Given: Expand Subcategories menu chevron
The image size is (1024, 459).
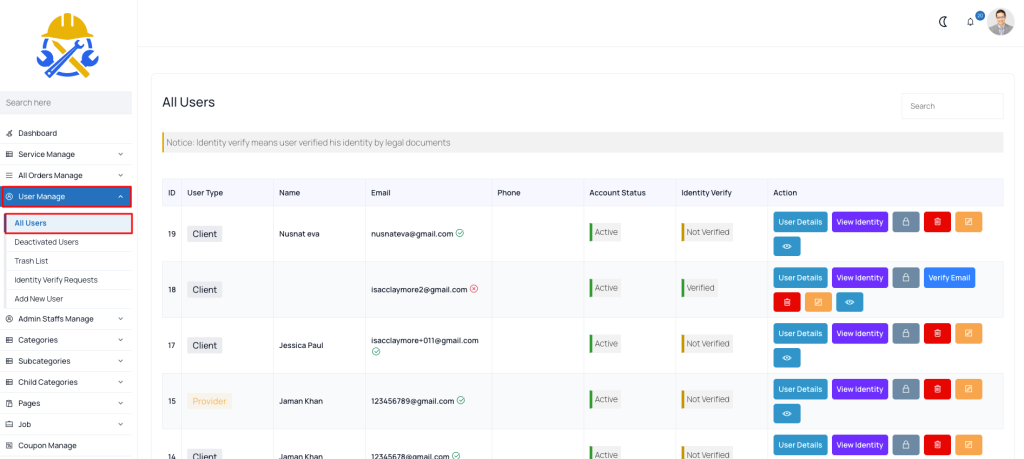Looking at the screenshot, I should click(121, 361).
